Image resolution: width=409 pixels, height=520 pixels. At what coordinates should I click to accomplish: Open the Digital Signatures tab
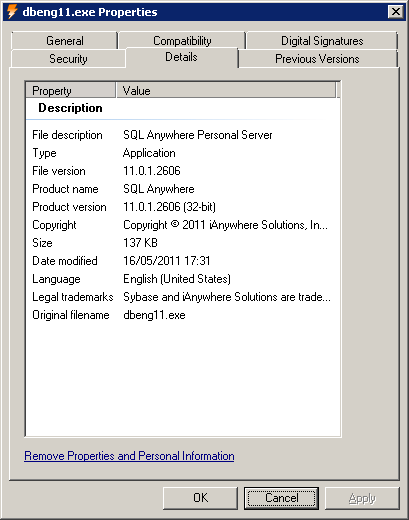click(x=322, y=41)
